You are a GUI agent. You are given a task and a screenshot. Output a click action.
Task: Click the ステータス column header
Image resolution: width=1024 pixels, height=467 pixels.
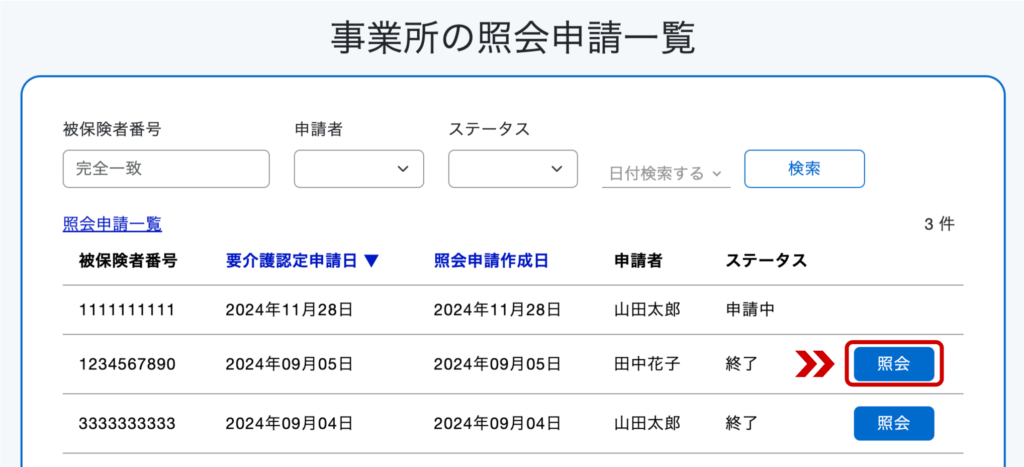(766, 261)
